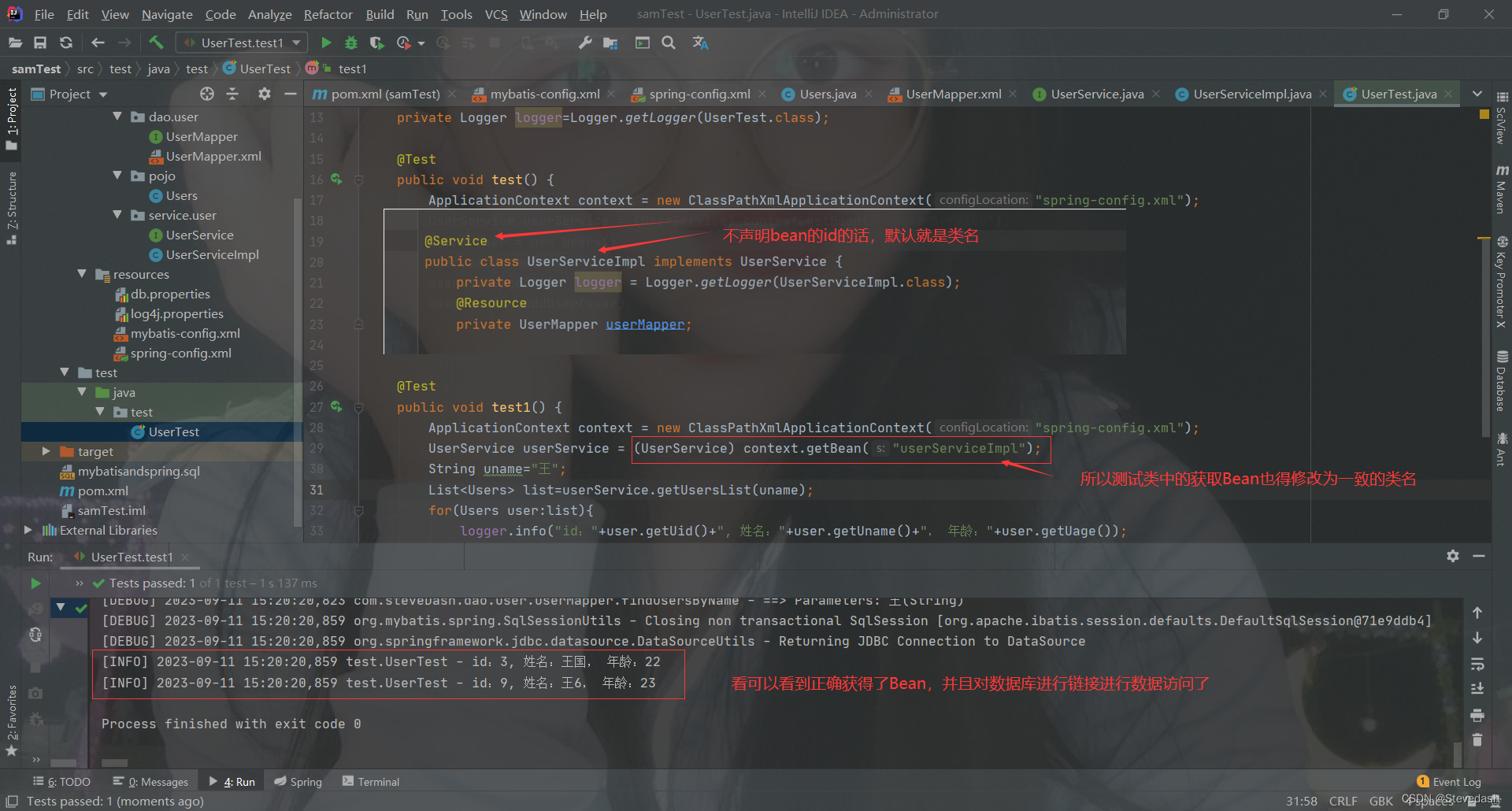
Task: Click samTest breadcrumb in navigation bar
Action: (x=36, y=69)
